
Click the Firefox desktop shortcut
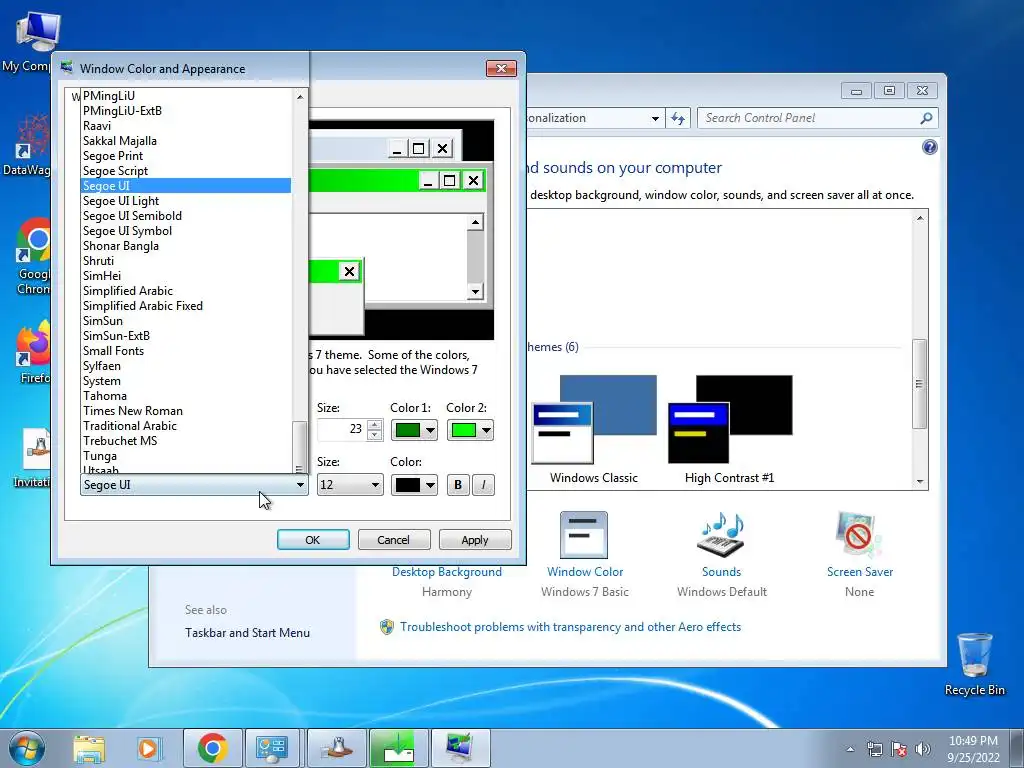(x=33, y=351)
